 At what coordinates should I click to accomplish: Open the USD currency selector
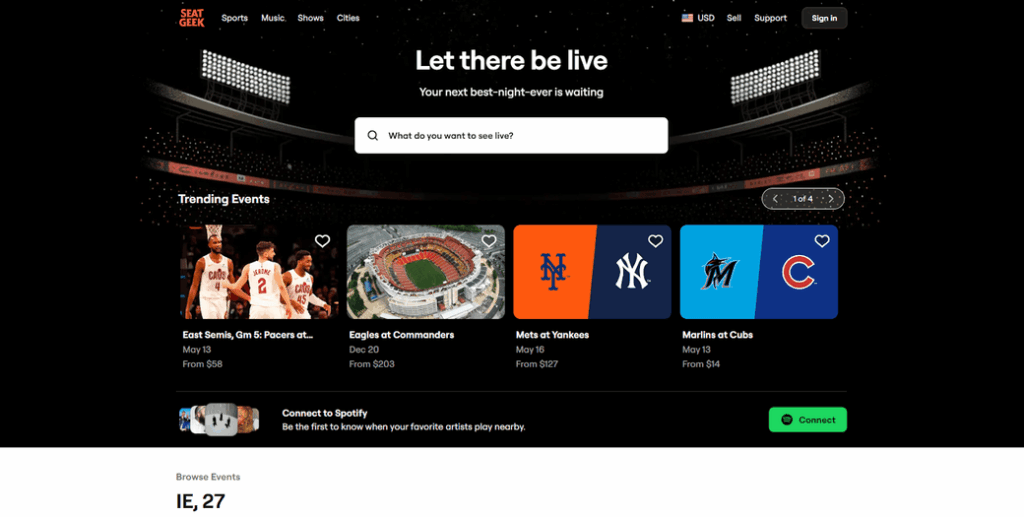pos(706,18)
